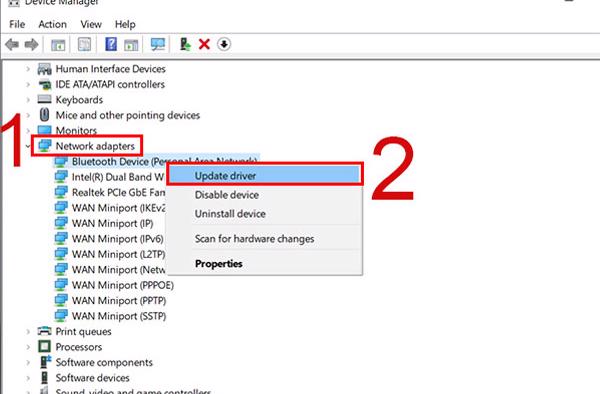Expand the Print queues node
The height and width of the screenshot is (394, 600).
28,332
